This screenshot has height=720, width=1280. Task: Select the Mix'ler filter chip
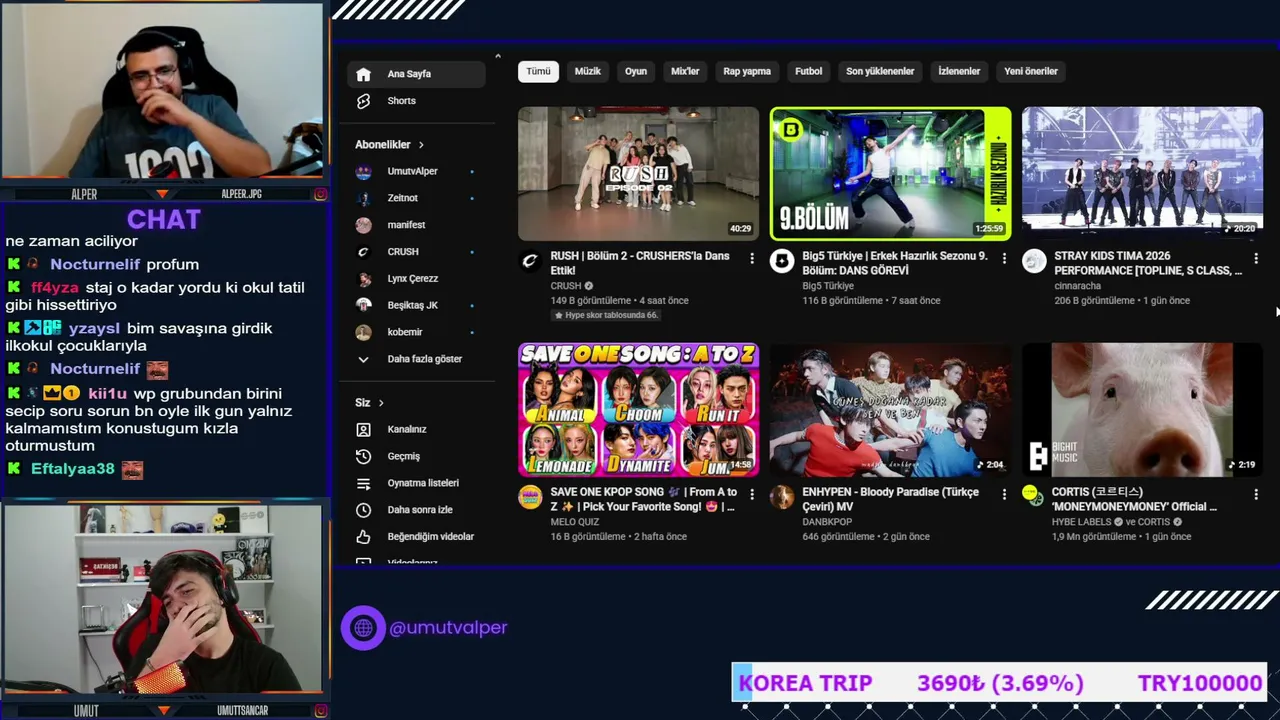(x=685, y=71)
